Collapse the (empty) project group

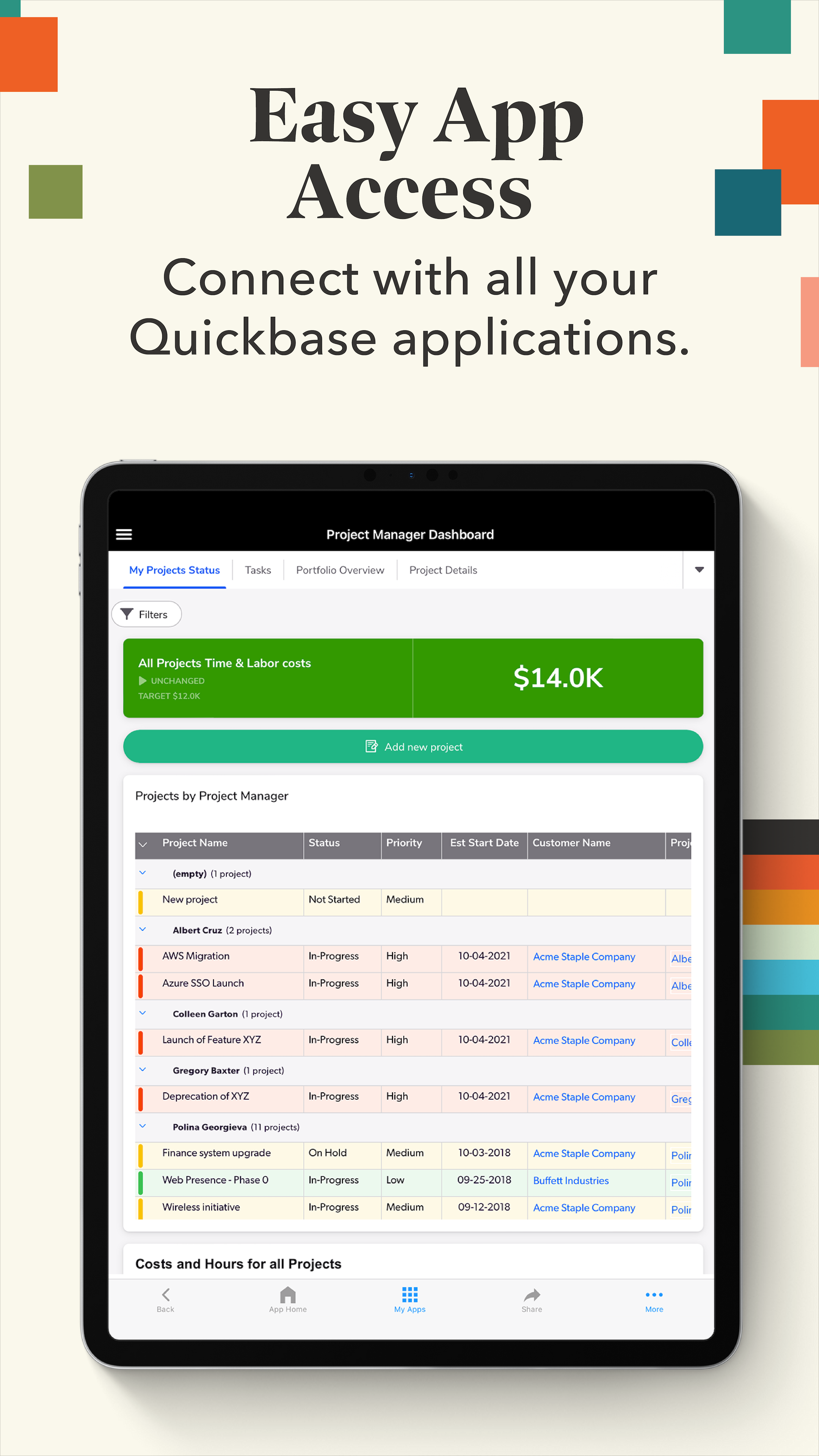point(143,873)
